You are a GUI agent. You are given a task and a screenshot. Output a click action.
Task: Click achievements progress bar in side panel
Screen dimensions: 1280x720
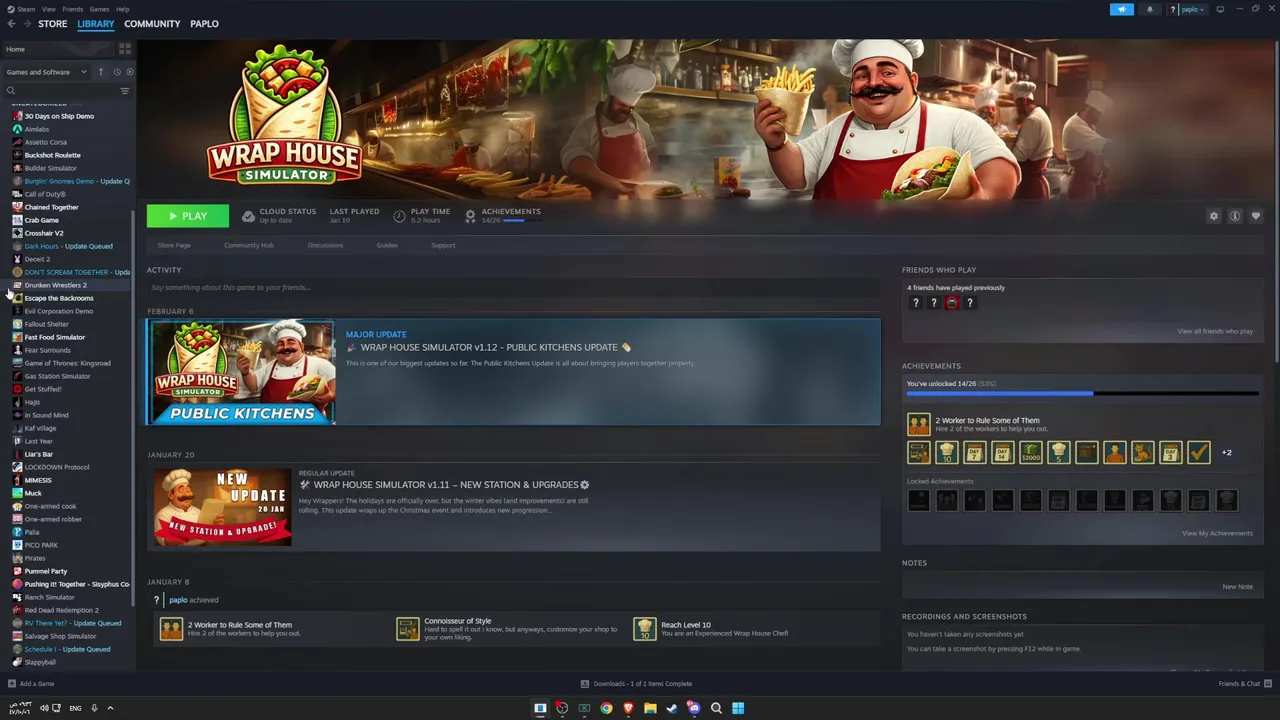tap(1082, 394)
